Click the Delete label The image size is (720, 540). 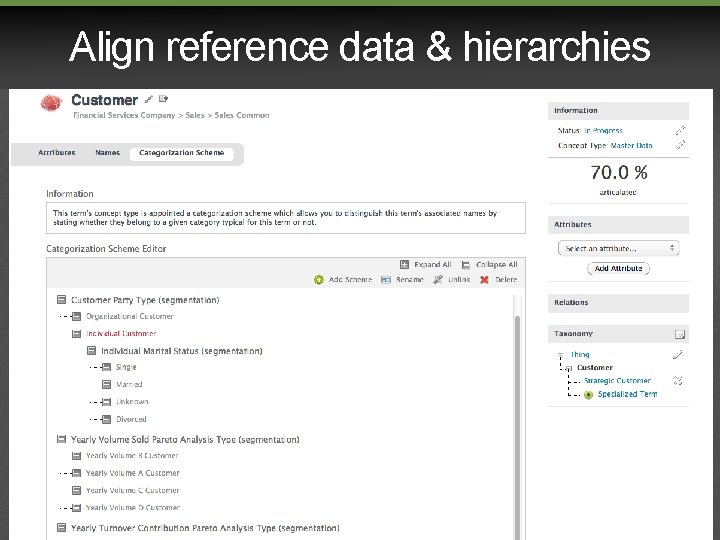(x=506, y=280)
